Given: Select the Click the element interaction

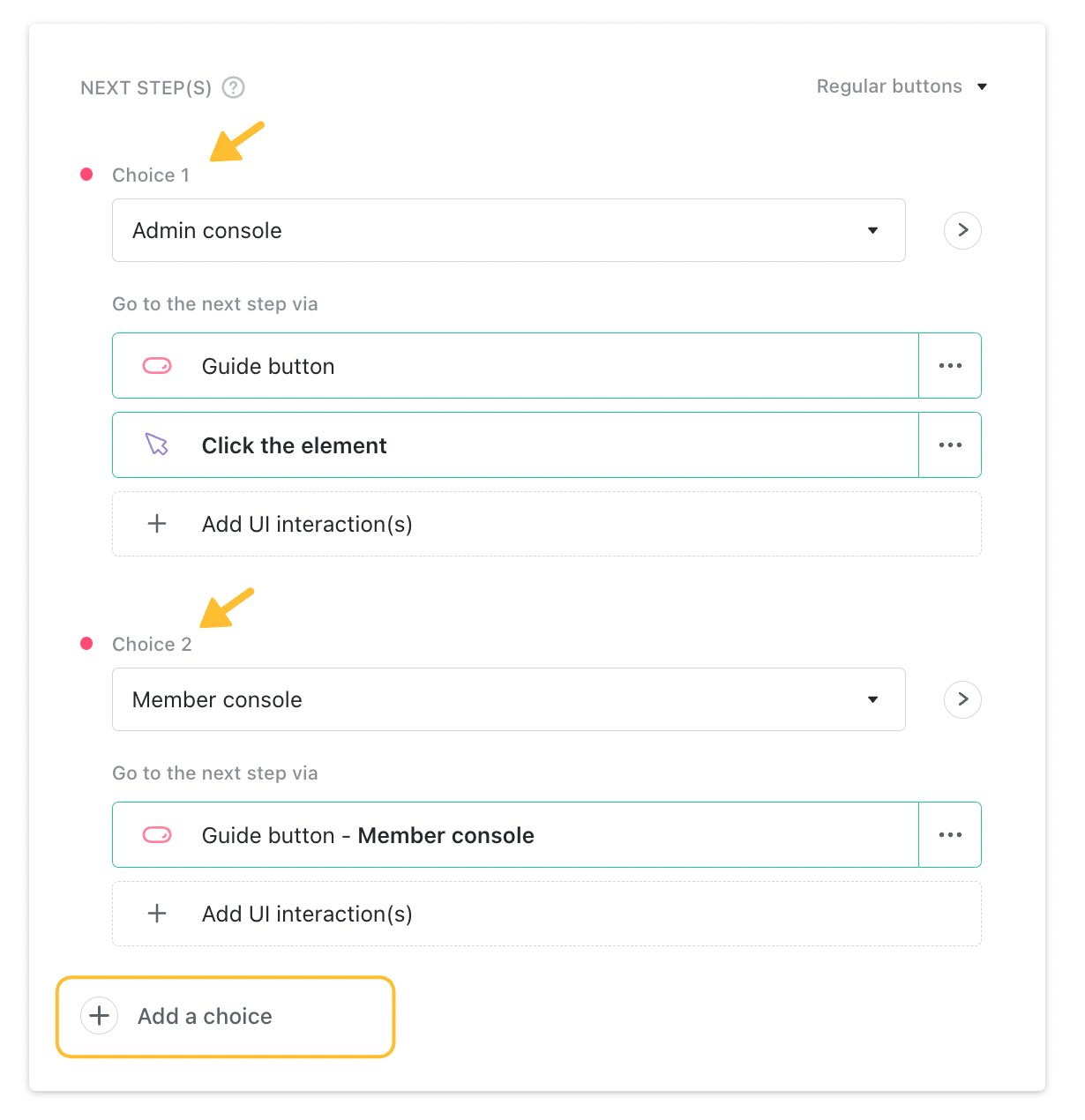Looking at the screenshot, I should 515,445.
